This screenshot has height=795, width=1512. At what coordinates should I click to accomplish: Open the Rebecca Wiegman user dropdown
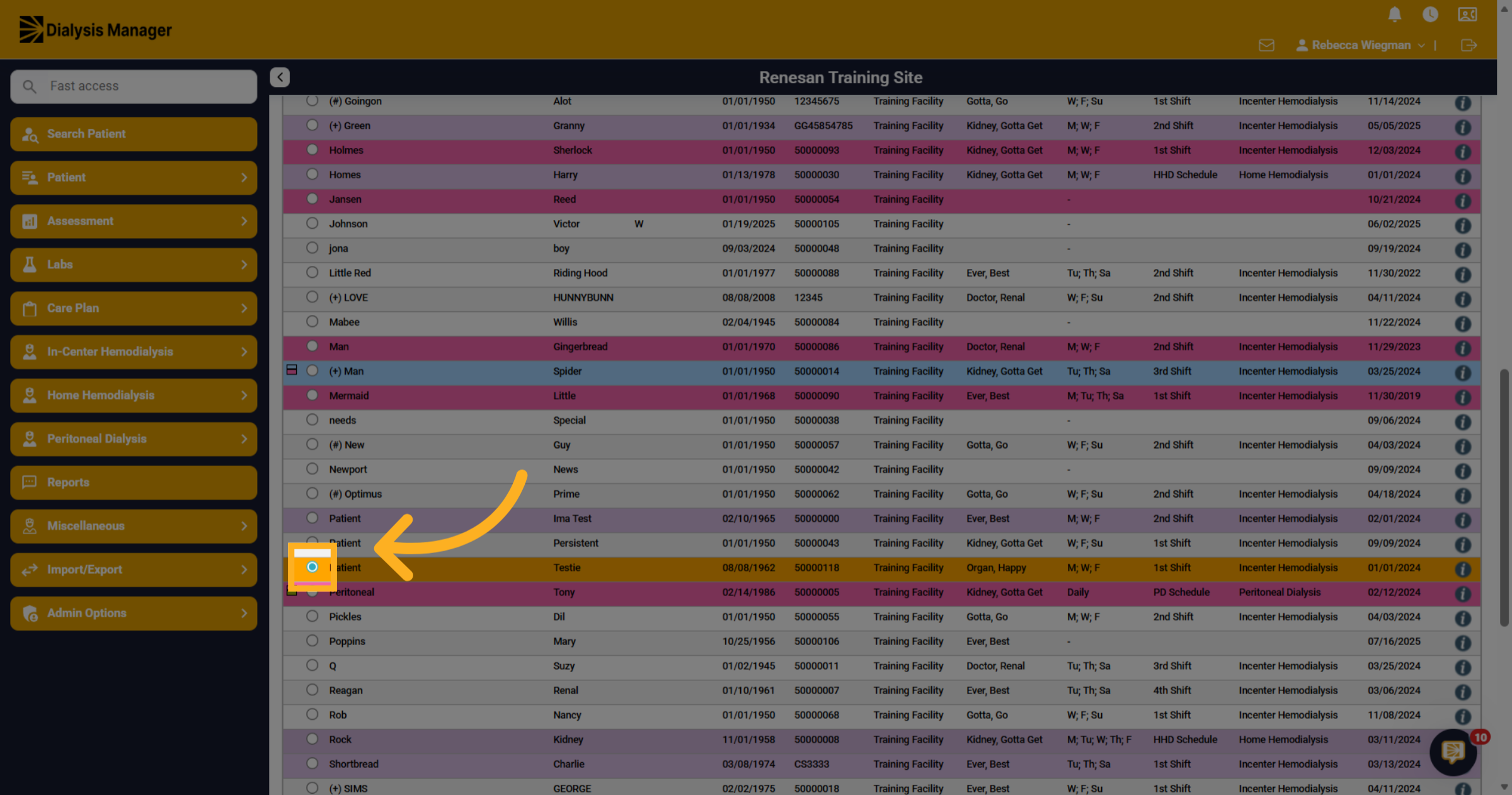click(x=1360, y=45)
